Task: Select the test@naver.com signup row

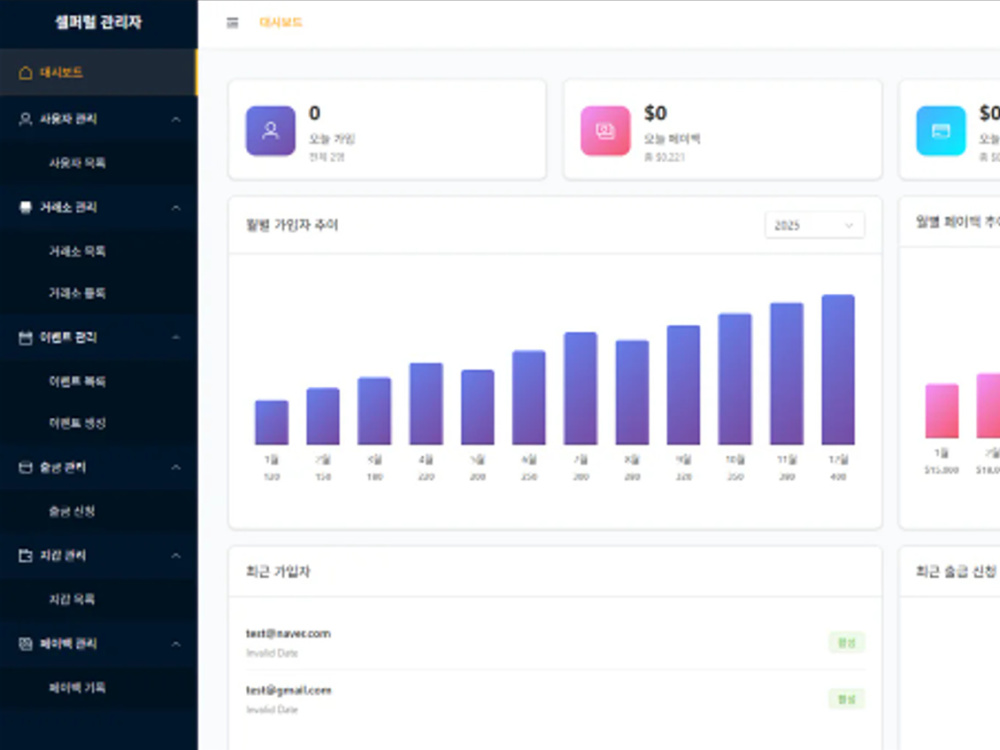Action: tap(555, 642)
